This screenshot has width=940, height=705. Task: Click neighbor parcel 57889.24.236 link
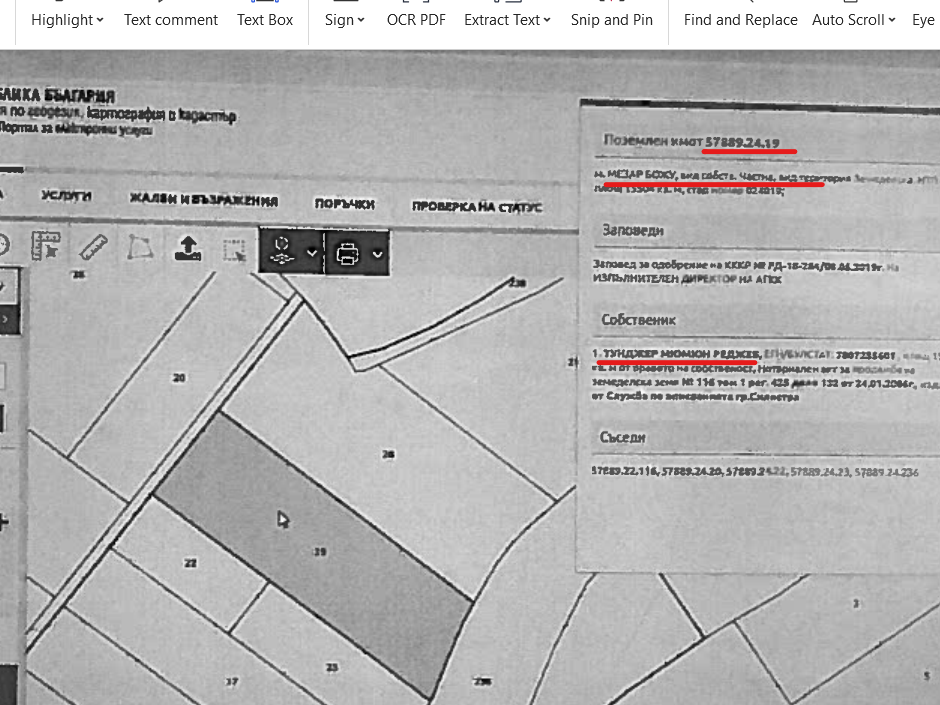(886, 472)
